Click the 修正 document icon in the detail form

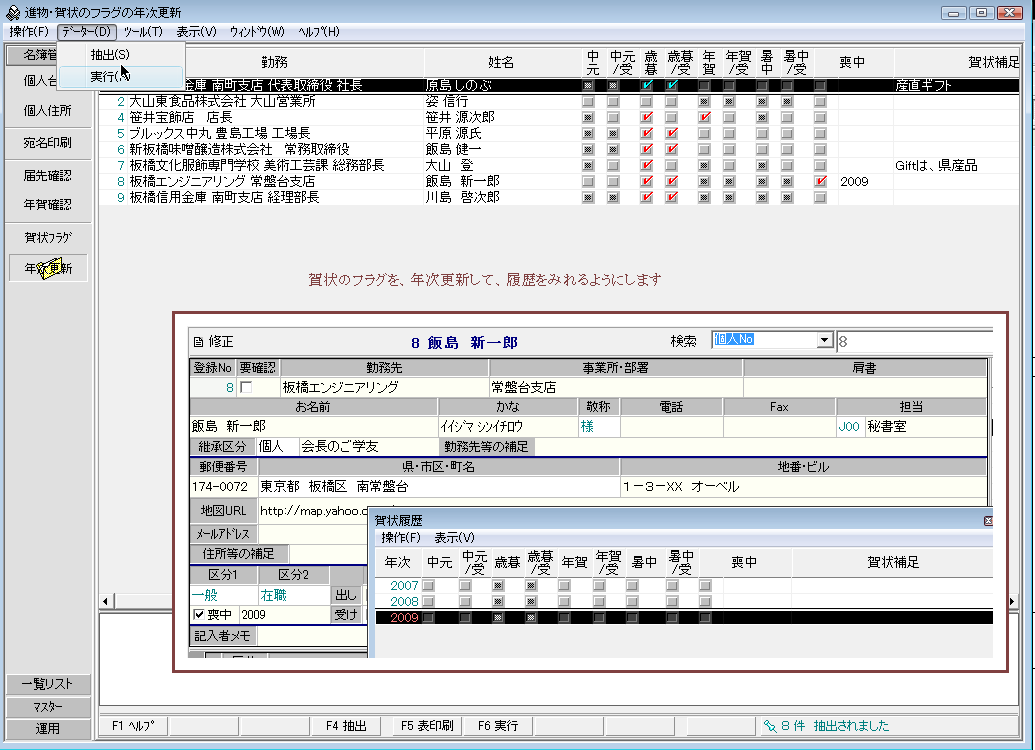(198, 342)
